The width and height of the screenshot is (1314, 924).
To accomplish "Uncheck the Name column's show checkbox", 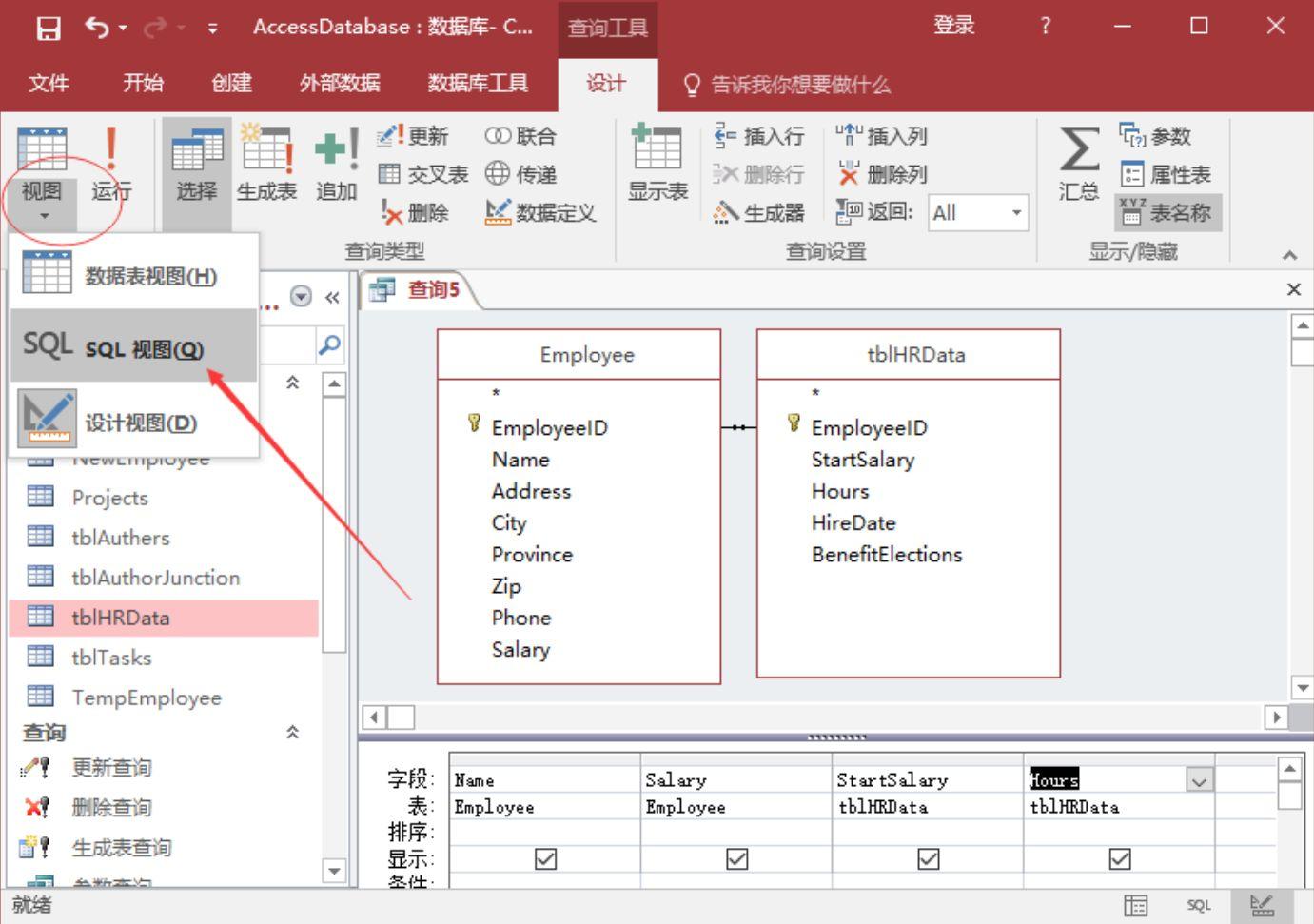I will point(543,858).
